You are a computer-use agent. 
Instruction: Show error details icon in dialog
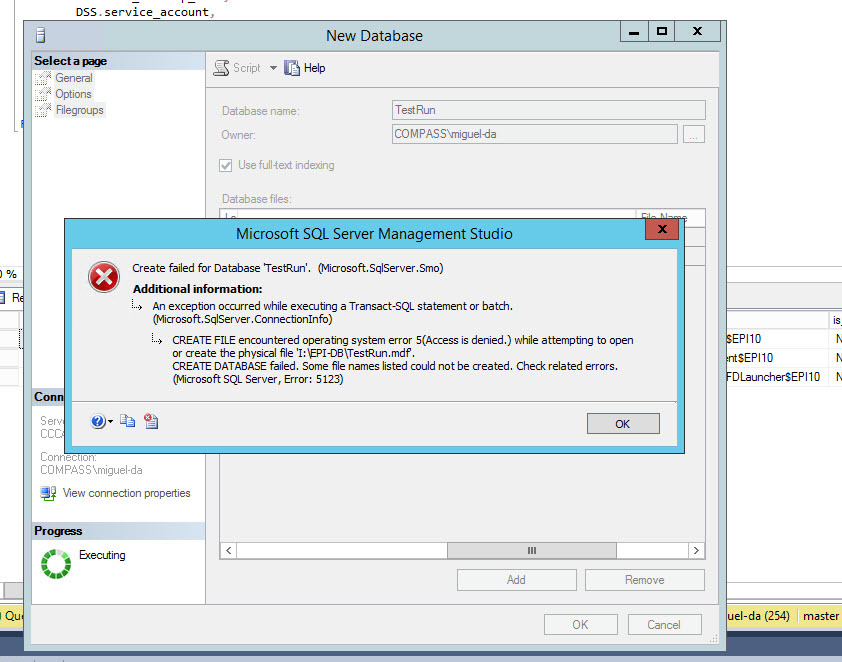click(x=151, y=421)
